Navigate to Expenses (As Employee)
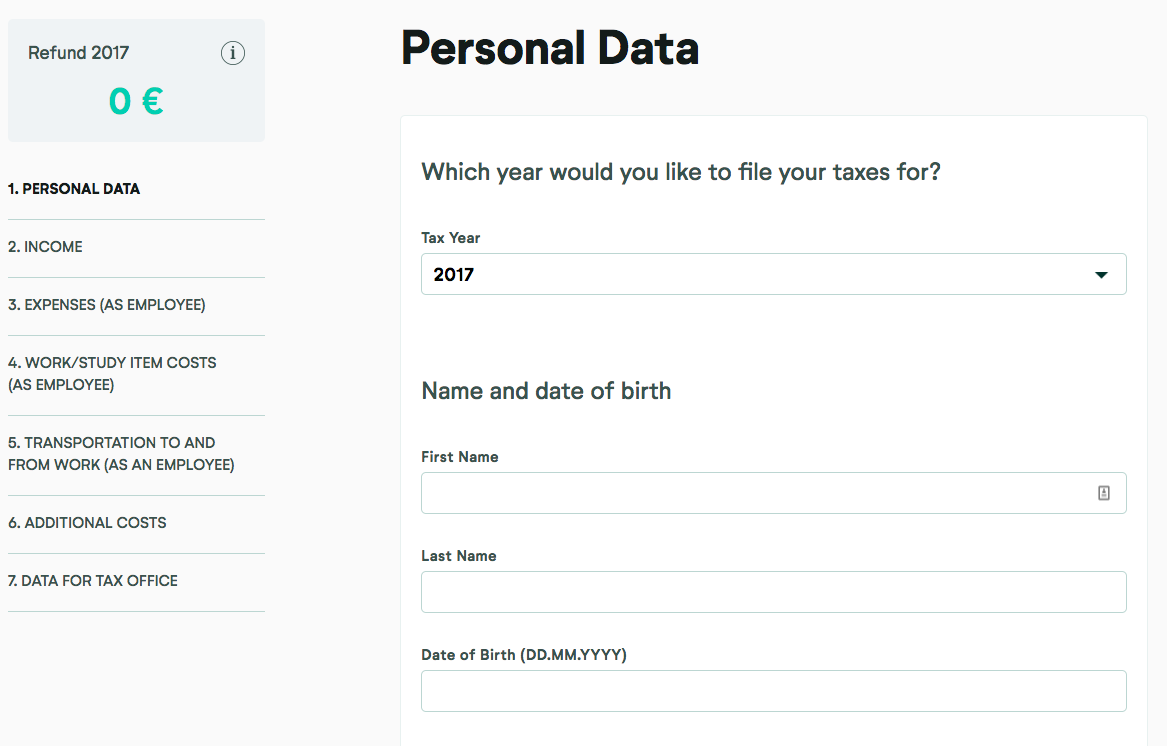The width and height of the screenshot is (1167, 746). 107,305
